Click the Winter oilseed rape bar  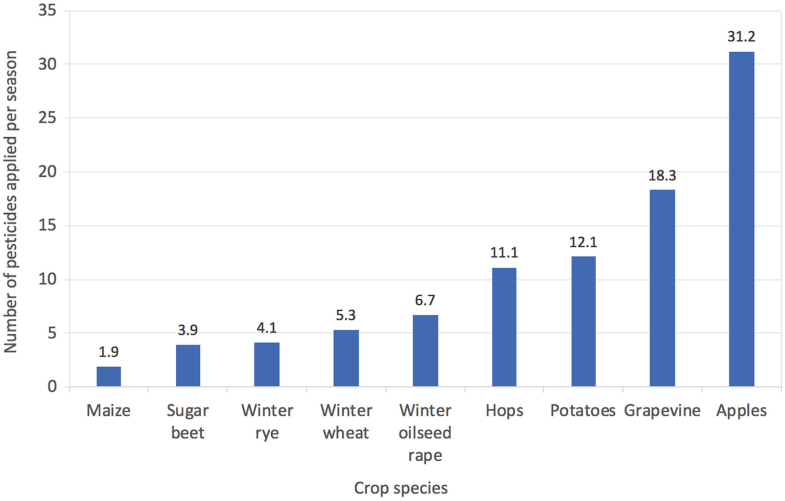[425, 351]
